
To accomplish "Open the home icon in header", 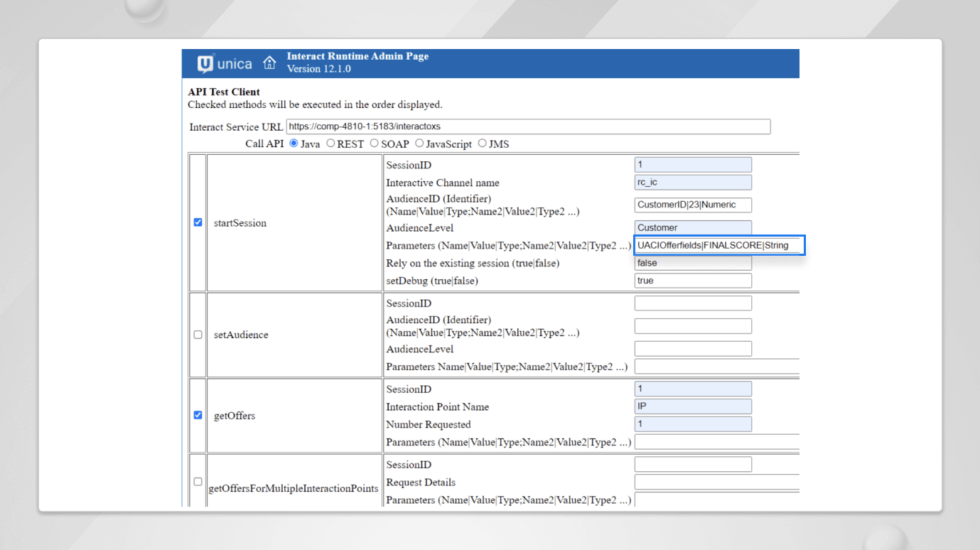I will pyautogui.click(x=269, y=62).
